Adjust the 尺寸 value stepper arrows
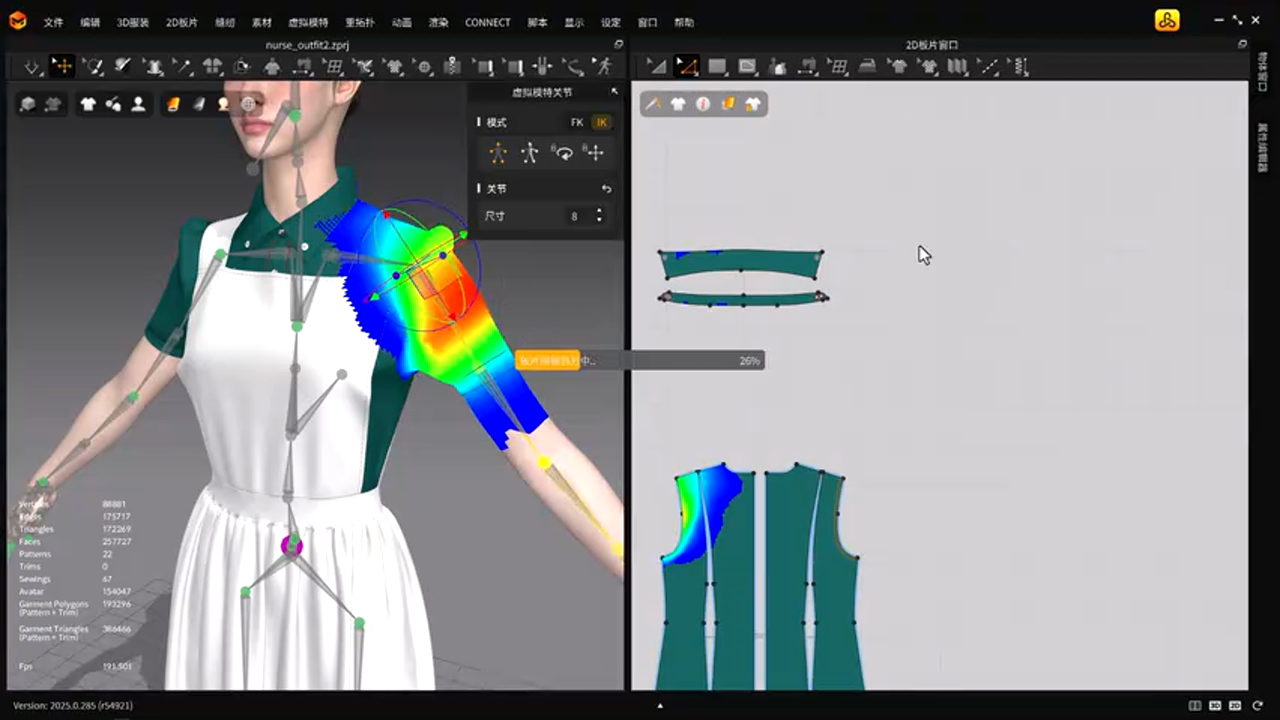 (599, 216)
